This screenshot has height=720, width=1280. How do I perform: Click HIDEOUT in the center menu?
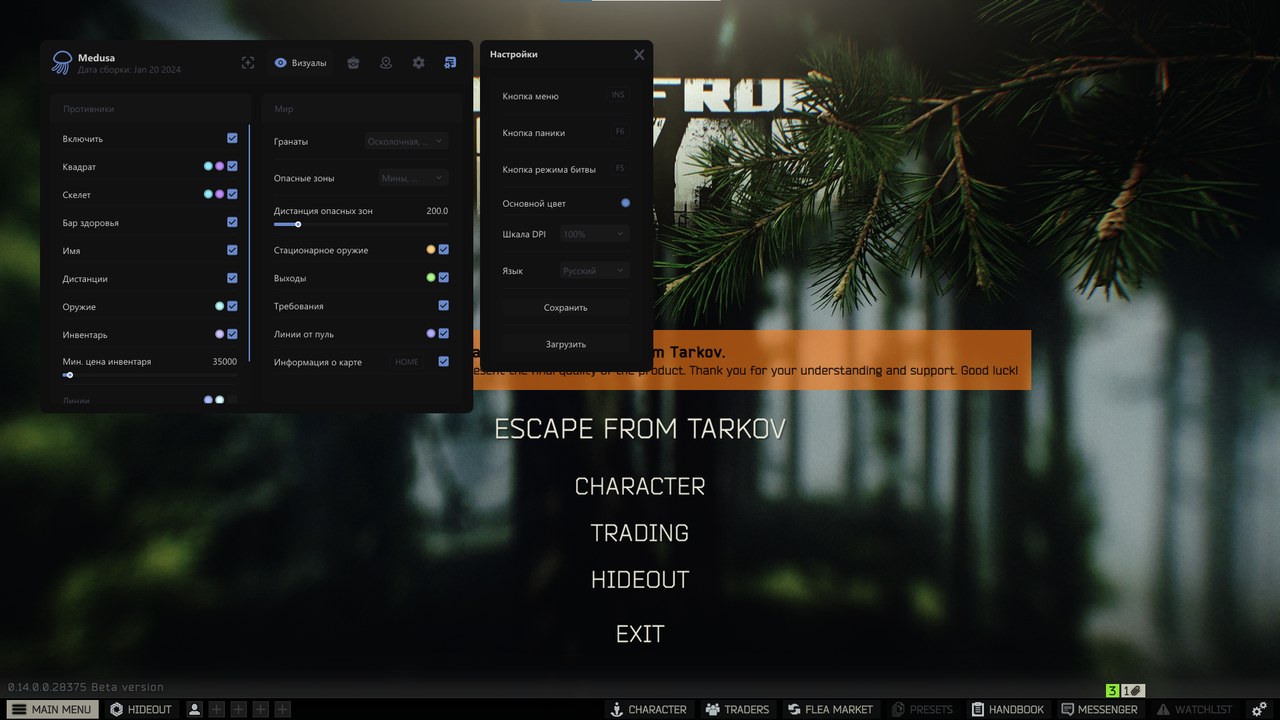[x=640, y=580]
